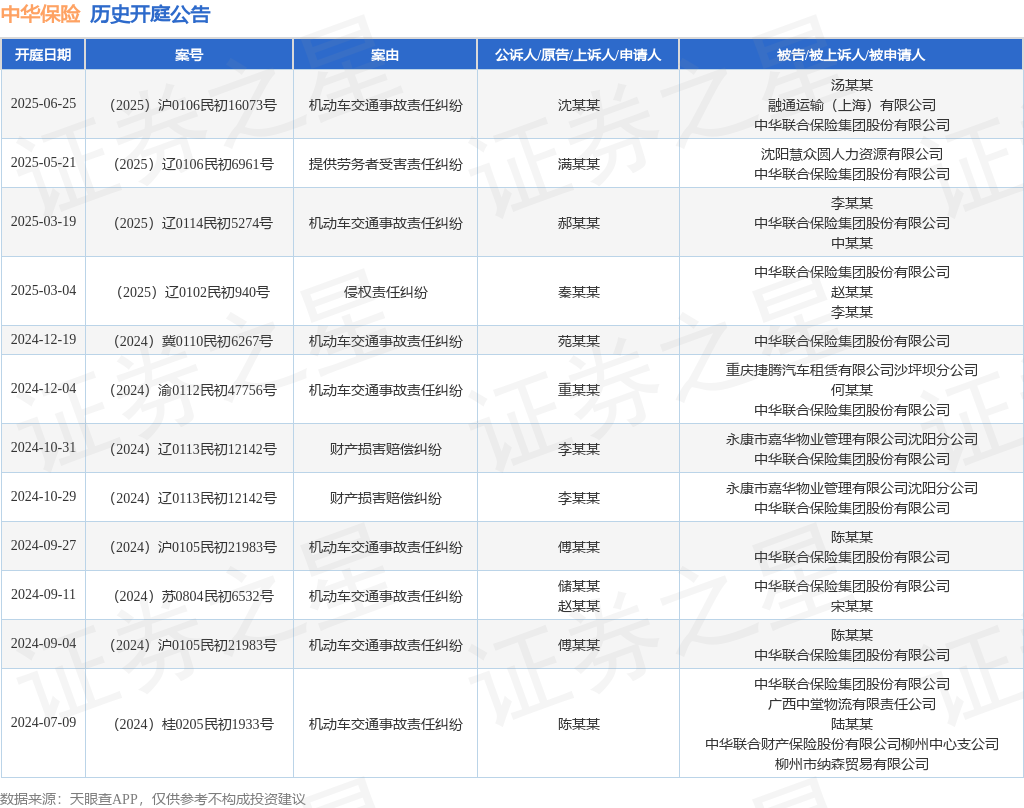Click 永康市嘉华物业管理有限公司沈阳分公司 in 2024-10-29 row
This screenshot has height=808, width=1024.
tap(852, 488)
